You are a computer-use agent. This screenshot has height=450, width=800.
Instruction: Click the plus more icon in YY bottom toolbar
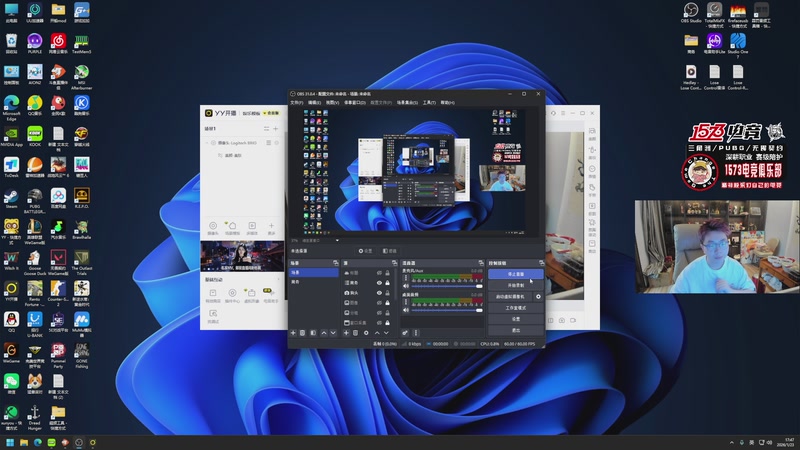(x=271, y=228)
